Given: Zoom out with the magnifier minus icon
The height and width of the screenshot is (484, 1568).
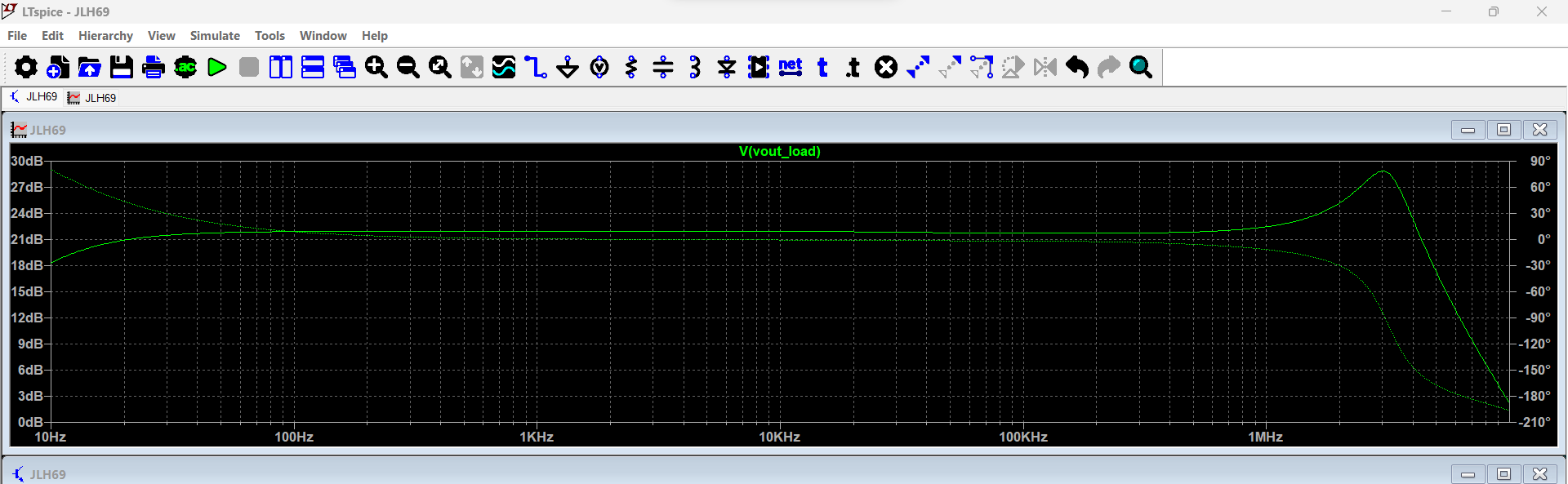Looking at the screenshot, I should (x=408, y=67).
